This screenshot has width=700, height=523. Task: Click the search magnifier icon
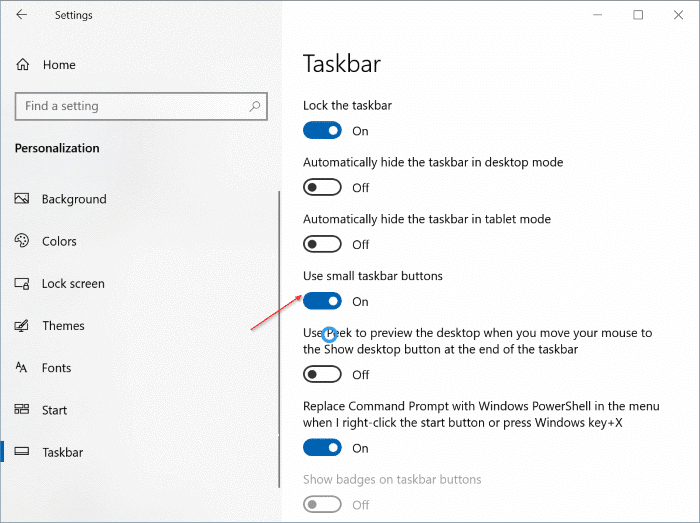tap(255, 106)
